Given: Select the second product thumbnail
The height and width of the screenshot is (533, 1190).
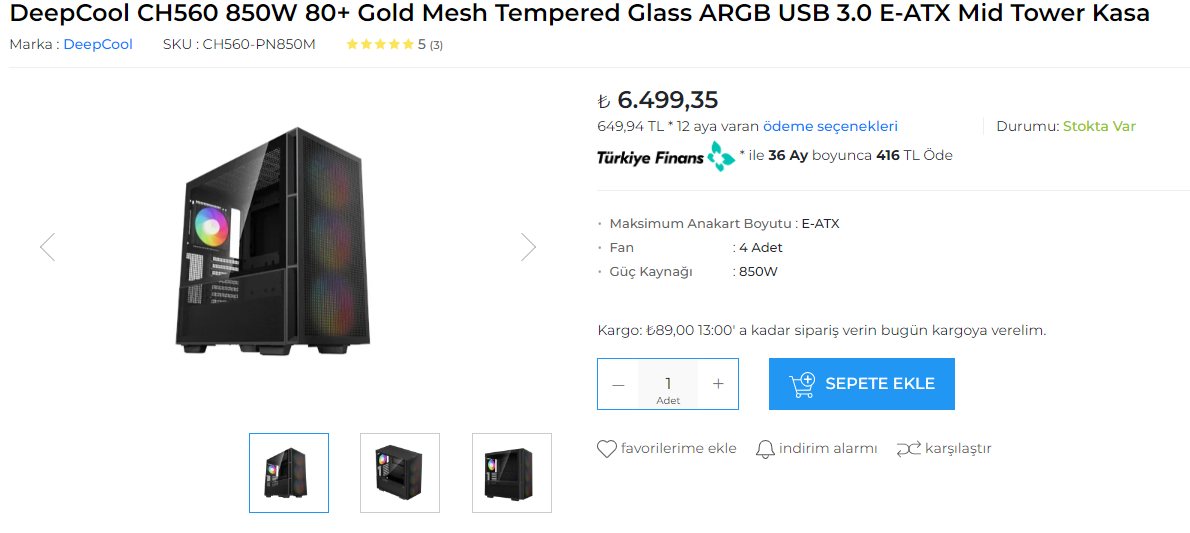Looking at the screenshot, I should pyautogui.click(x=400, y=473).
